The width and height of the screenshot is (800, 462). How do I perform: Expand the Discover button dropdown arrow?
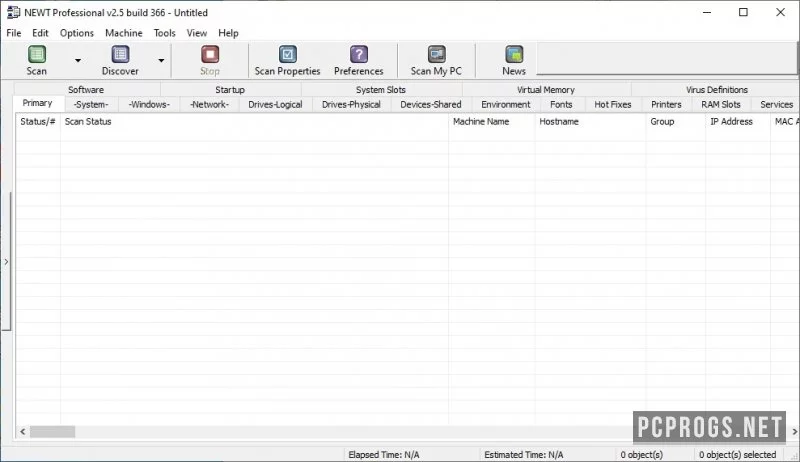tap(161, 60)
